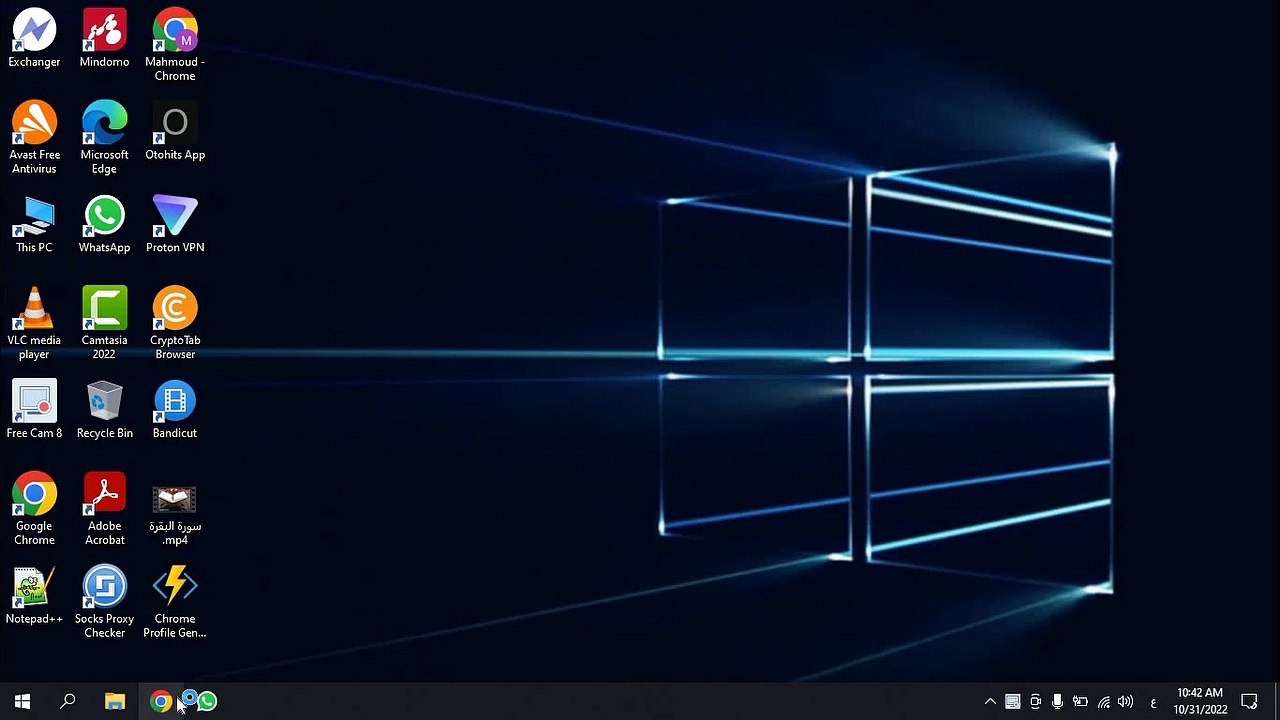Select the Avast Free Antivirus icon
Image resolution: width=1280 pixels, height=720 pixels.
click(x=34, y=138)
